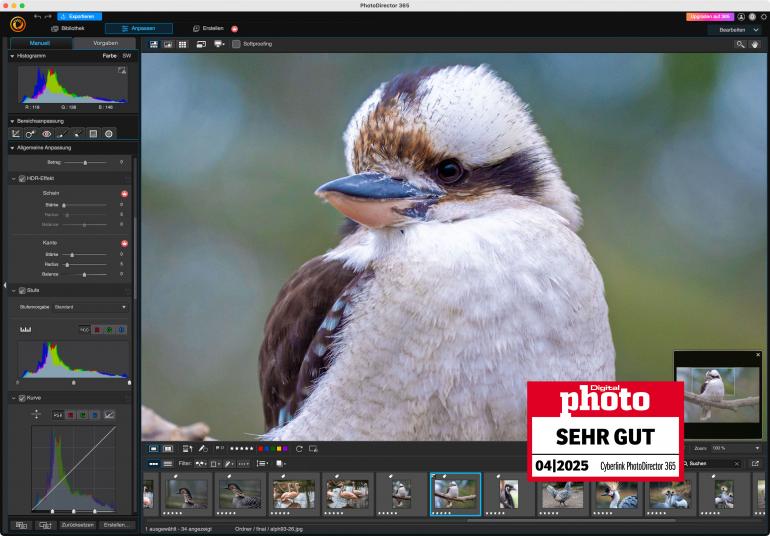Adjust the Betrag slider
The height and width of the screenshot is (536, 770).
coord(85,162)
